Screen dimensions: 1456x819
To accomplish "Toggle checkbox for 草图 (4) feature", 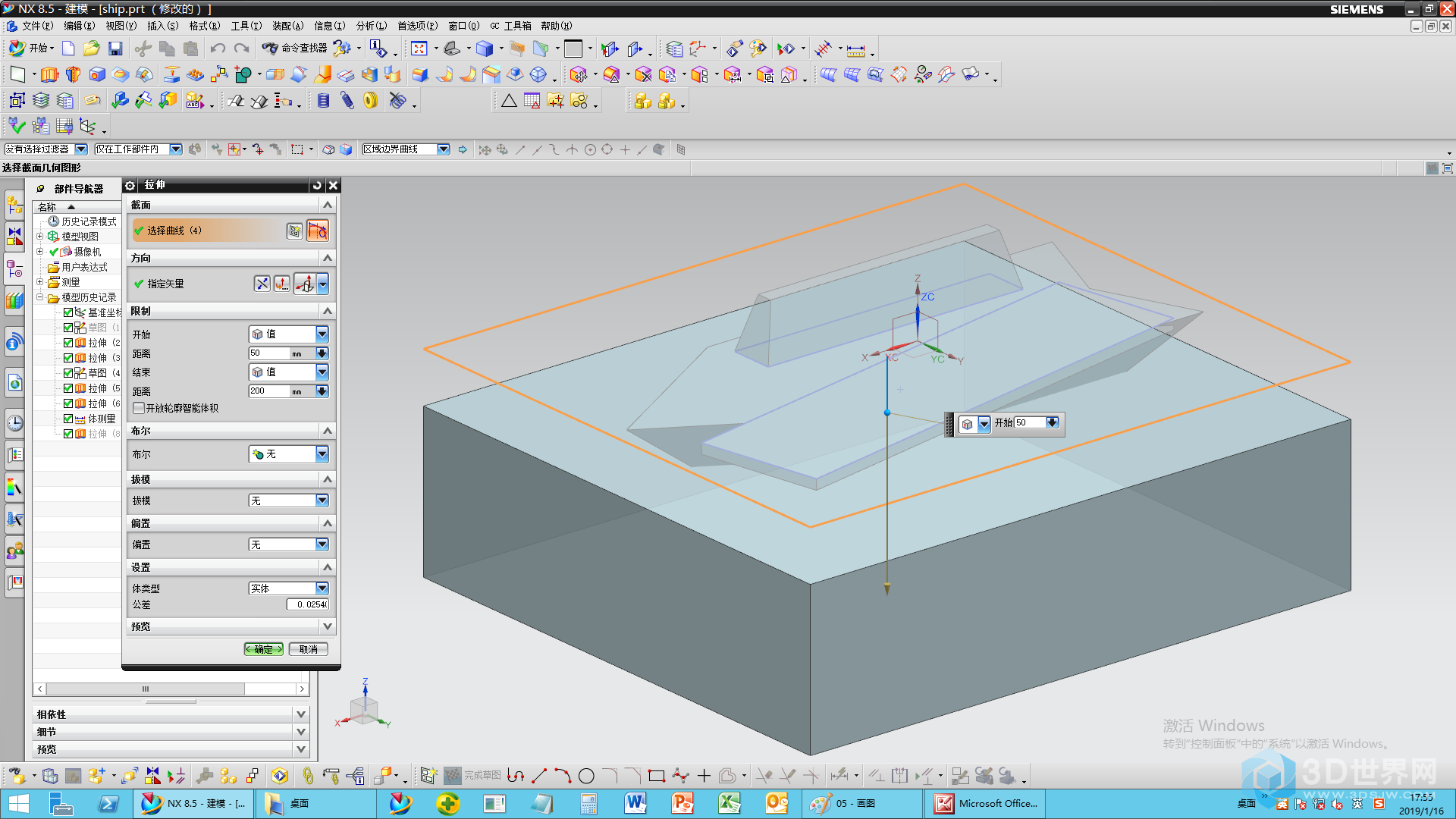I will pyautogui.click(x=68, y=373).
